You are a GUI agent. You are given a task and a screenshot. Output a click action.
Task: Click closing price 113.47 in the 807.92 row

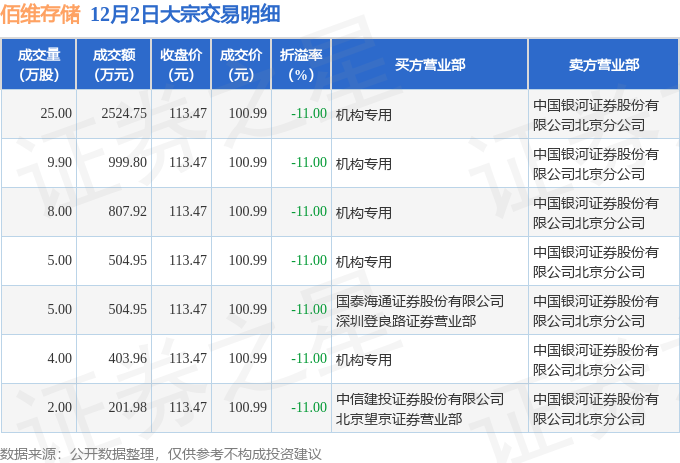(x=188, y=212)
